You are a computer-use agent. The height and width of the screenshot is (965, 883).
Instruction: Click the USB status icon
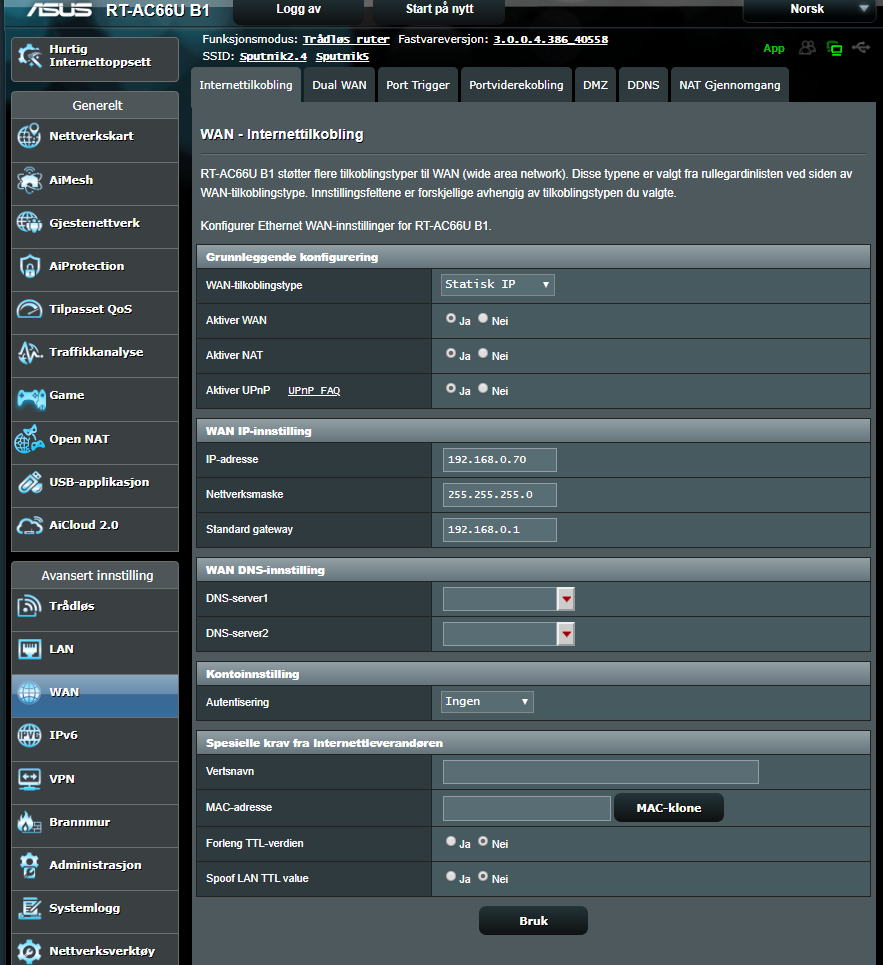coord(861,47)
